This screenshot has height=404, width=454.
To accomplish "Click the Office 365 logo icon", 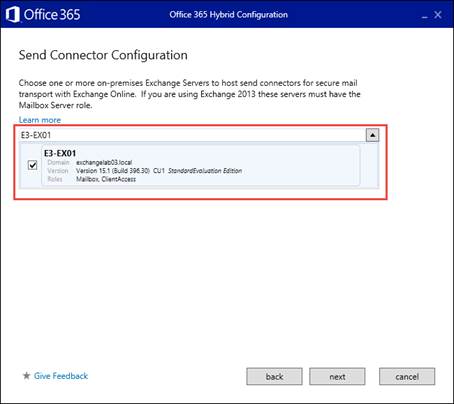I will tap(13, 15).
